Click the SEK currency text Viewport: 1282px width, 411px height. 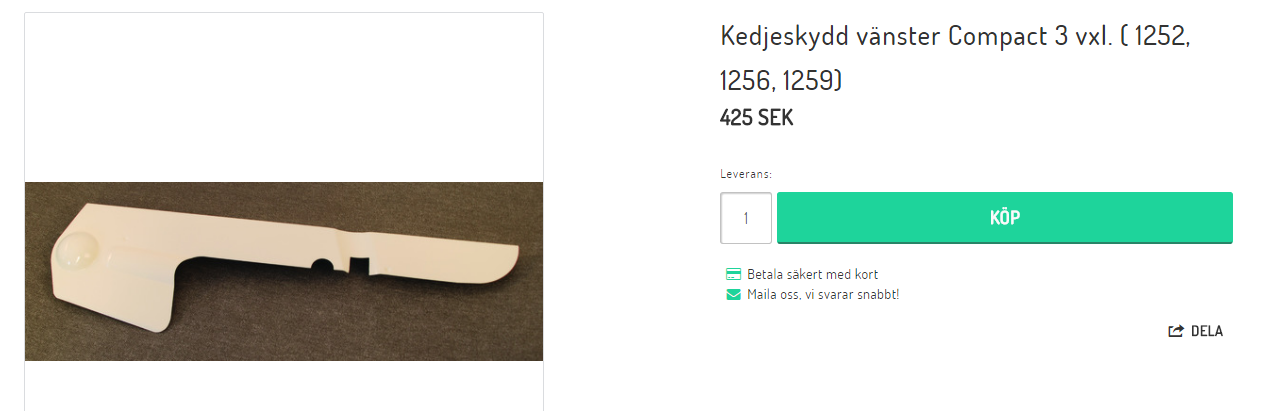pyautogui.click(x=775, y=118)
